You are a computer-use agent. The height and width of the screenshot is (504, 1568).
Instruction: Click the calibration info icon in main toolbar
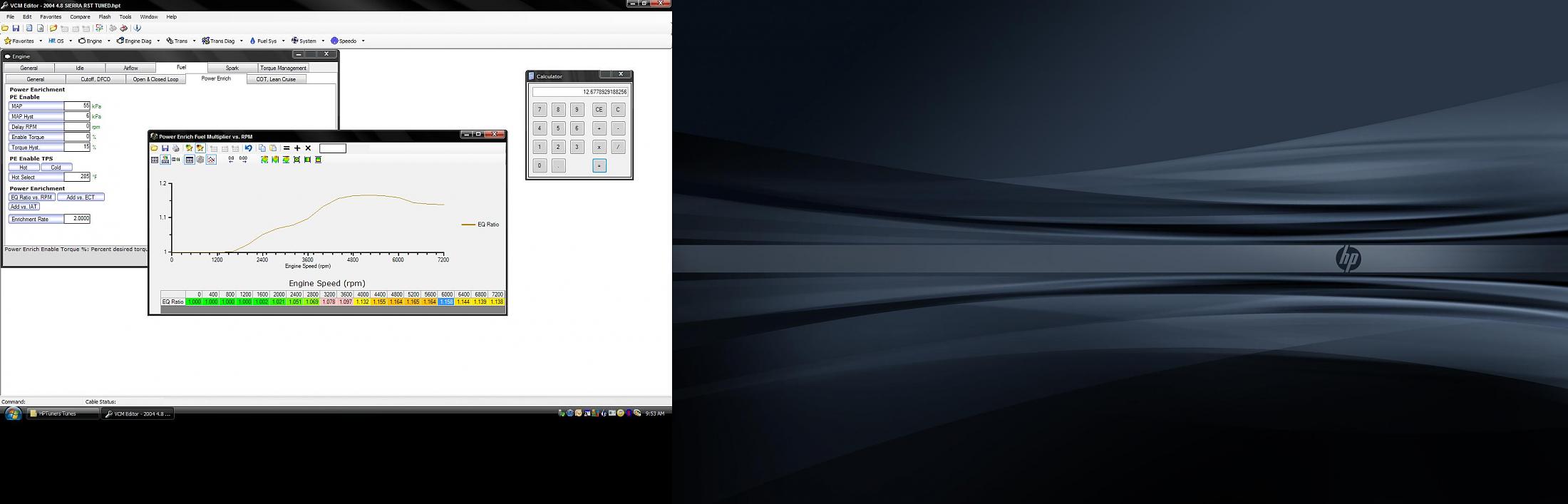[x=138, y=29]
